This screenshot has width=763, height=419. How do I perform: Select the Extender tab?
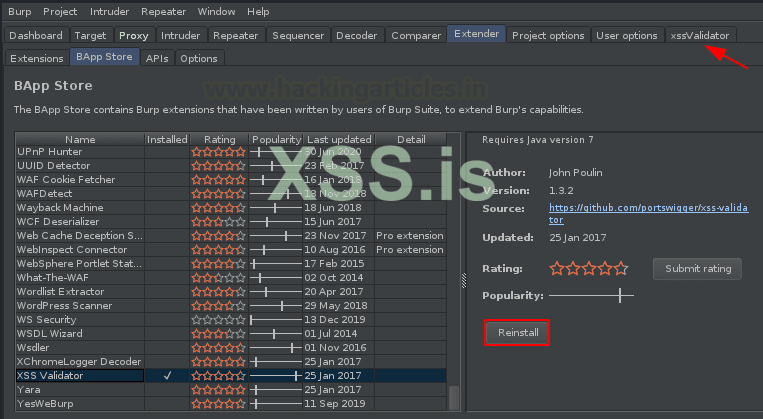point(476,34)
